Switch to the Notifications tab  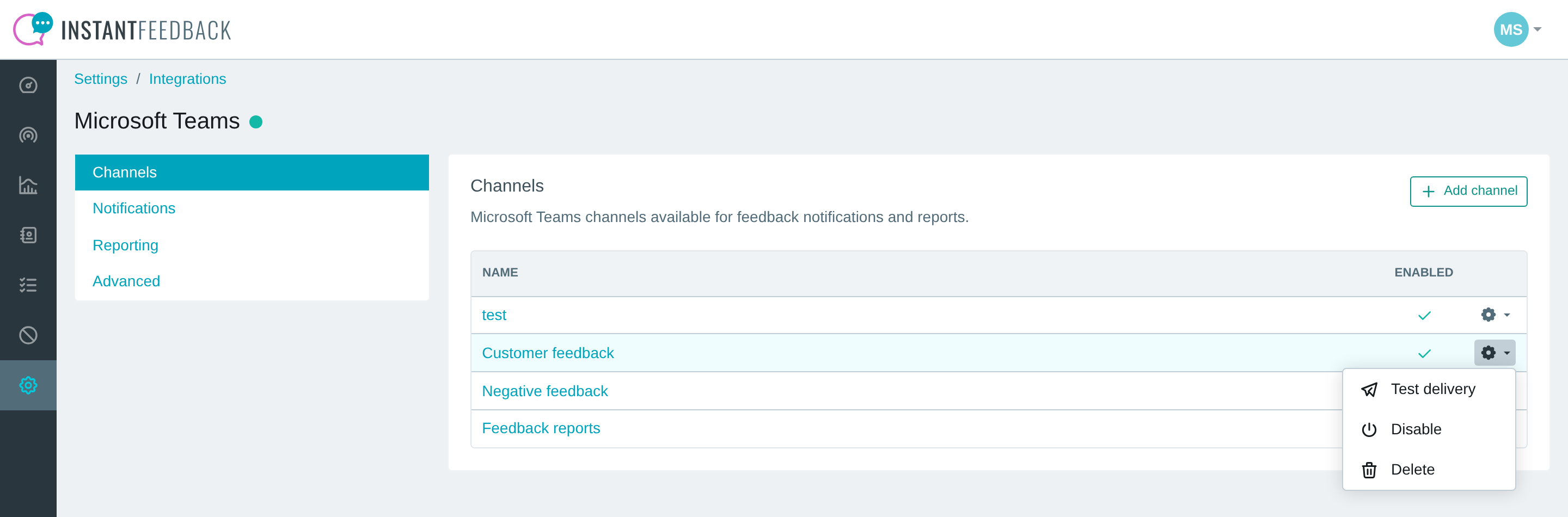(252, 208)
